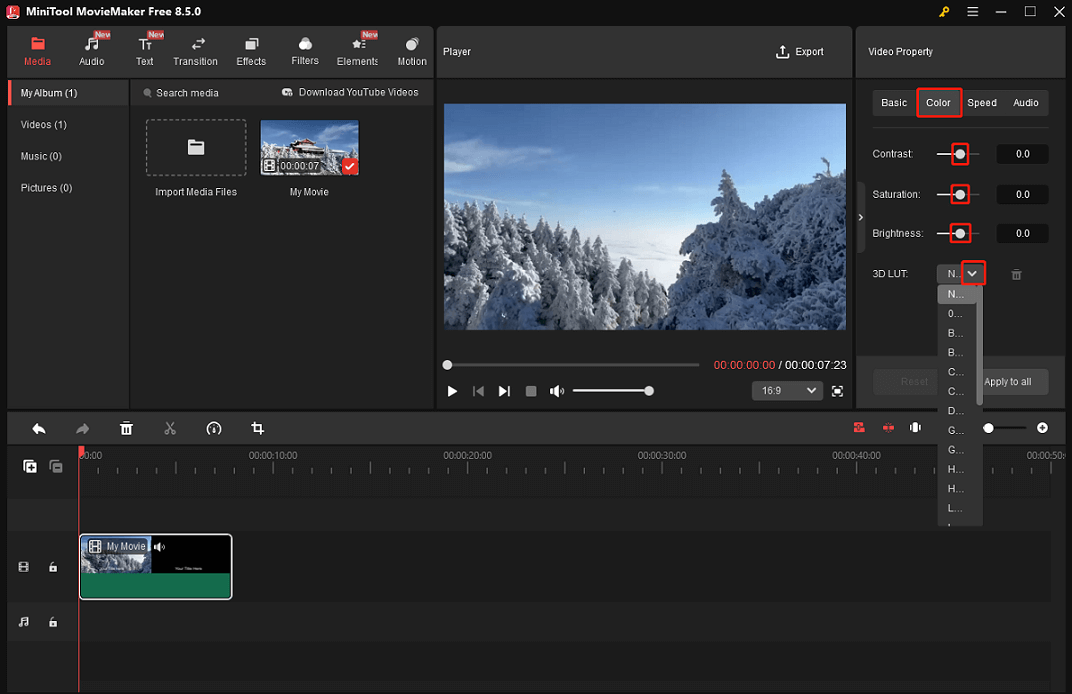This screenshot has height=694, width=1072.
Task: Export the current project
Action: [x=799, y=51]
